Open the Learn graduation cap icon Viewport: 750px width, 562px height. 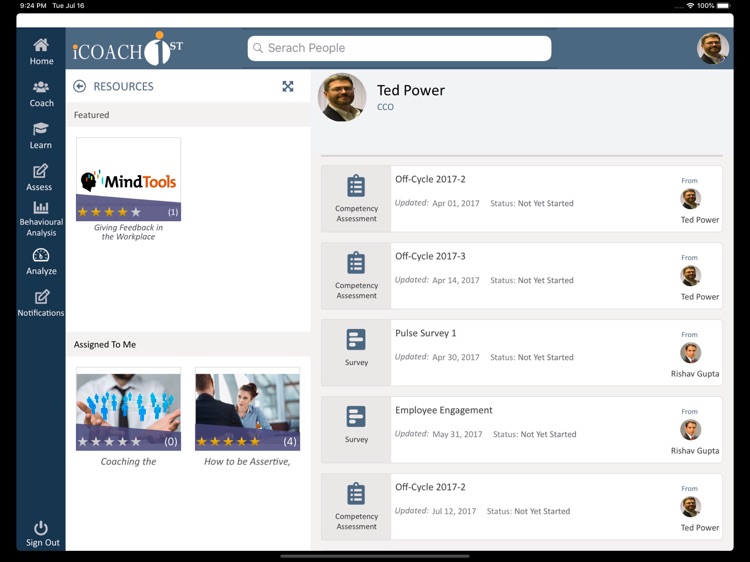pyautogui.click(x=41, y=129)
